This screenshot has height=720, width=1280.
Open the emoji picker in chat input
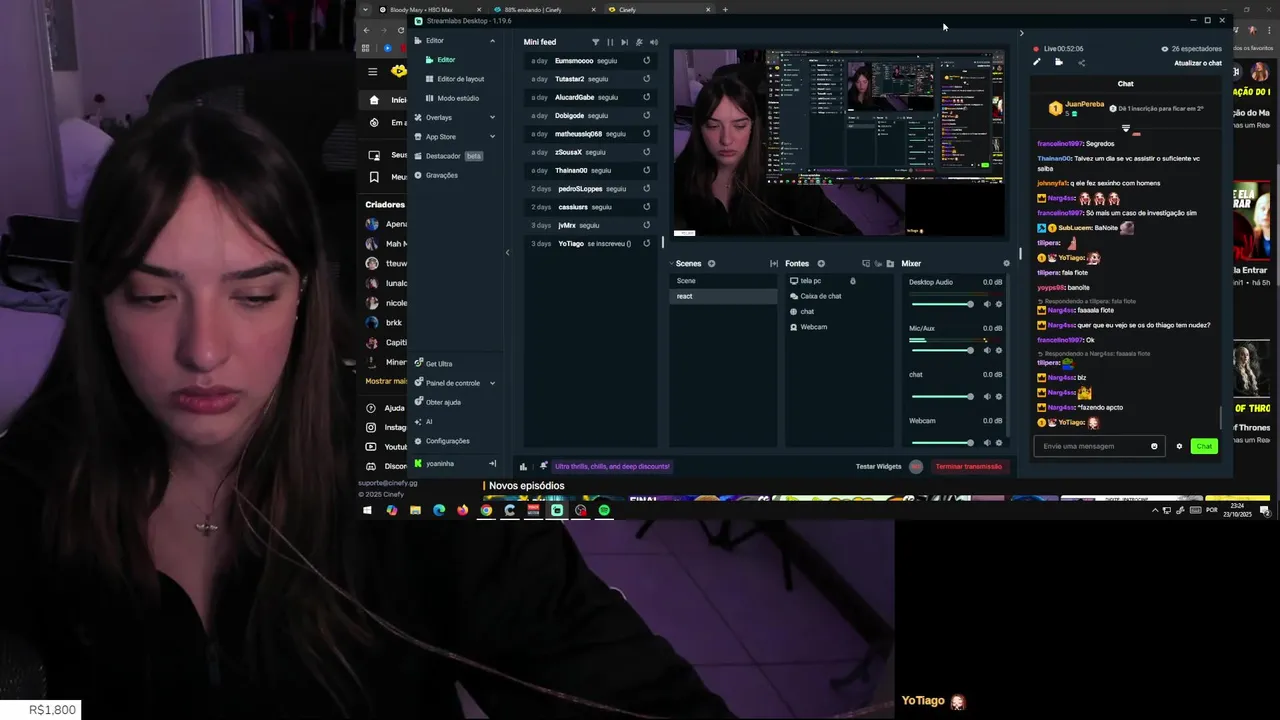click(1154, 446)
